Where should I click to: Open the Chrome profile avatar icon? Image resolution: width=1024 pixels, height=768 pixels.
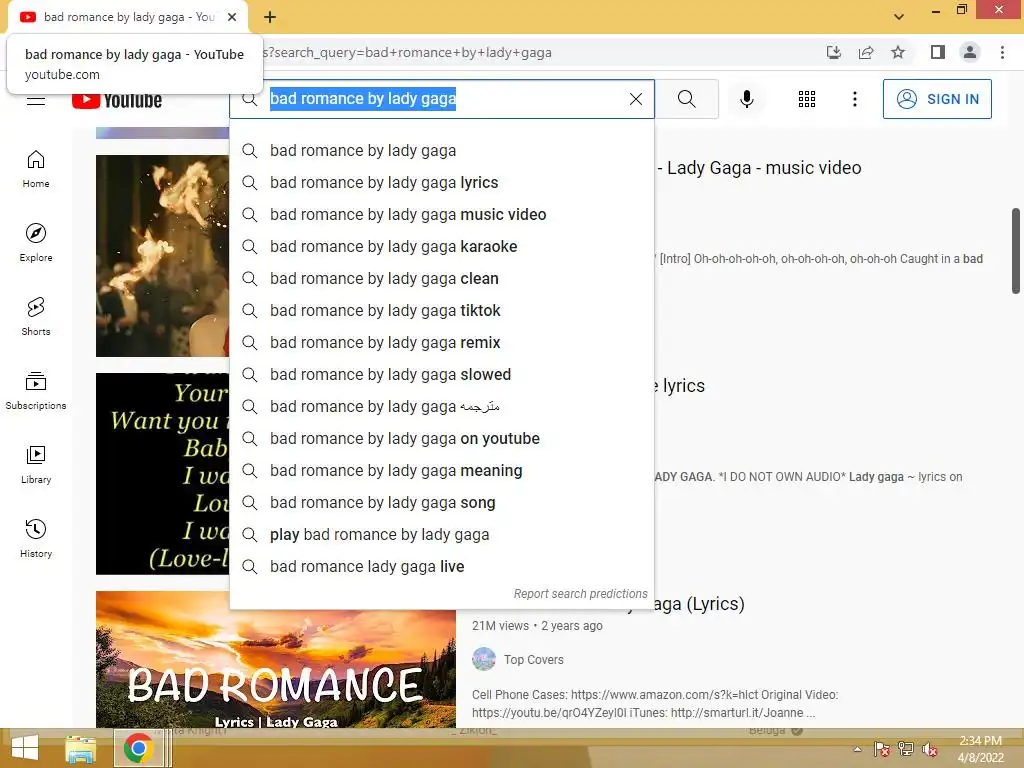point(970,52)
